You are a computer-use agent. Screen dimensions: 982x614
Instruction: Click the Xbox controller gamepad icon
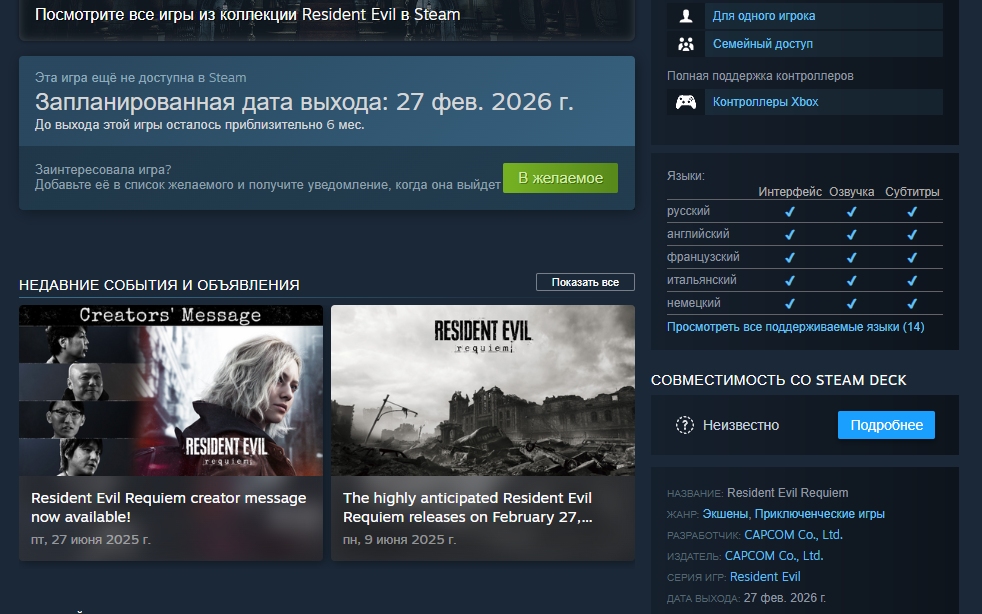coord(685,102)
